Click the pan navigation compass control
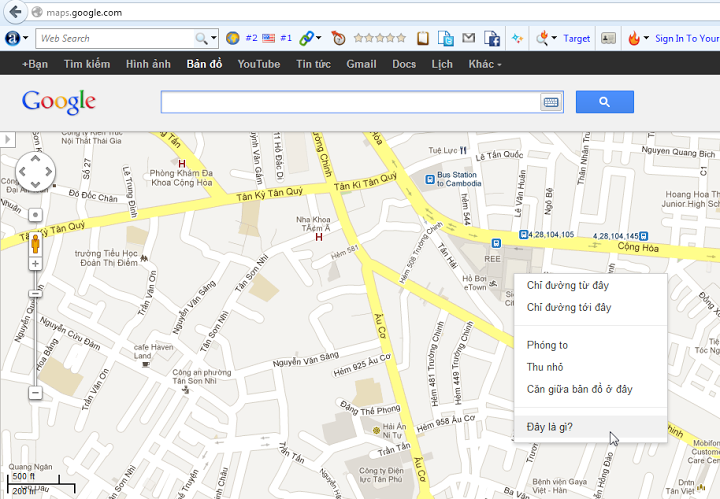This screenshot has height=499, width=720. pos(35,172)
